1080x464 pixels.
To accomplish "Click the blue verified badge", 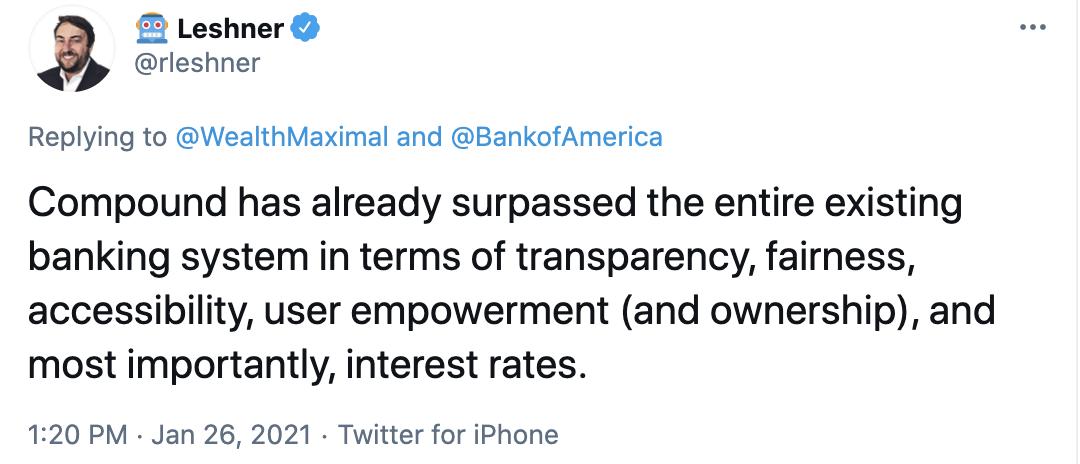I will pyautogui.click(x=305, y=30).
